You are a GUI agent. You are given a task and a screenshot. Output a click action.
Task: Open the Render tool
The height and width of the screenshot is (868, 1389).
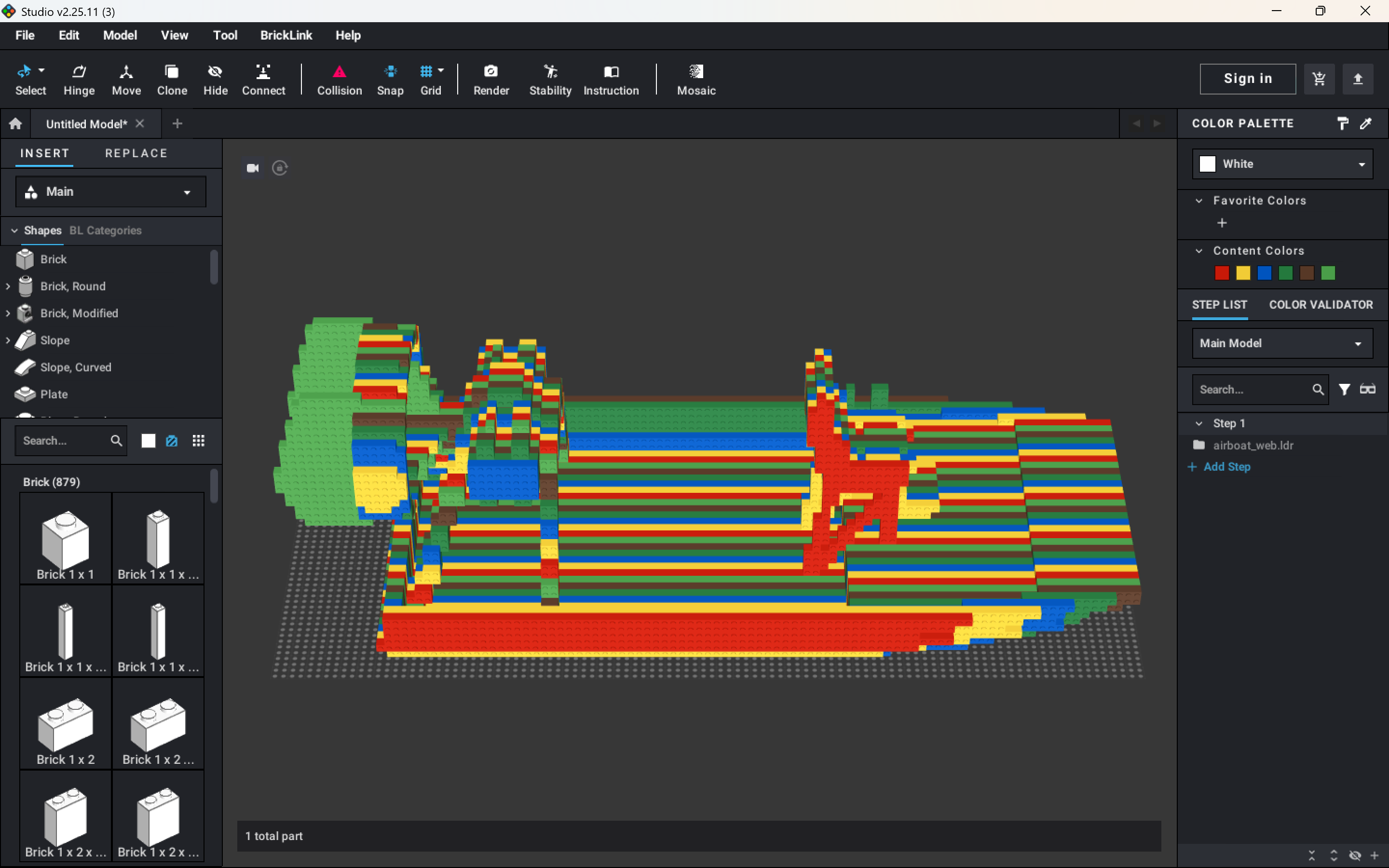point(491,79)
